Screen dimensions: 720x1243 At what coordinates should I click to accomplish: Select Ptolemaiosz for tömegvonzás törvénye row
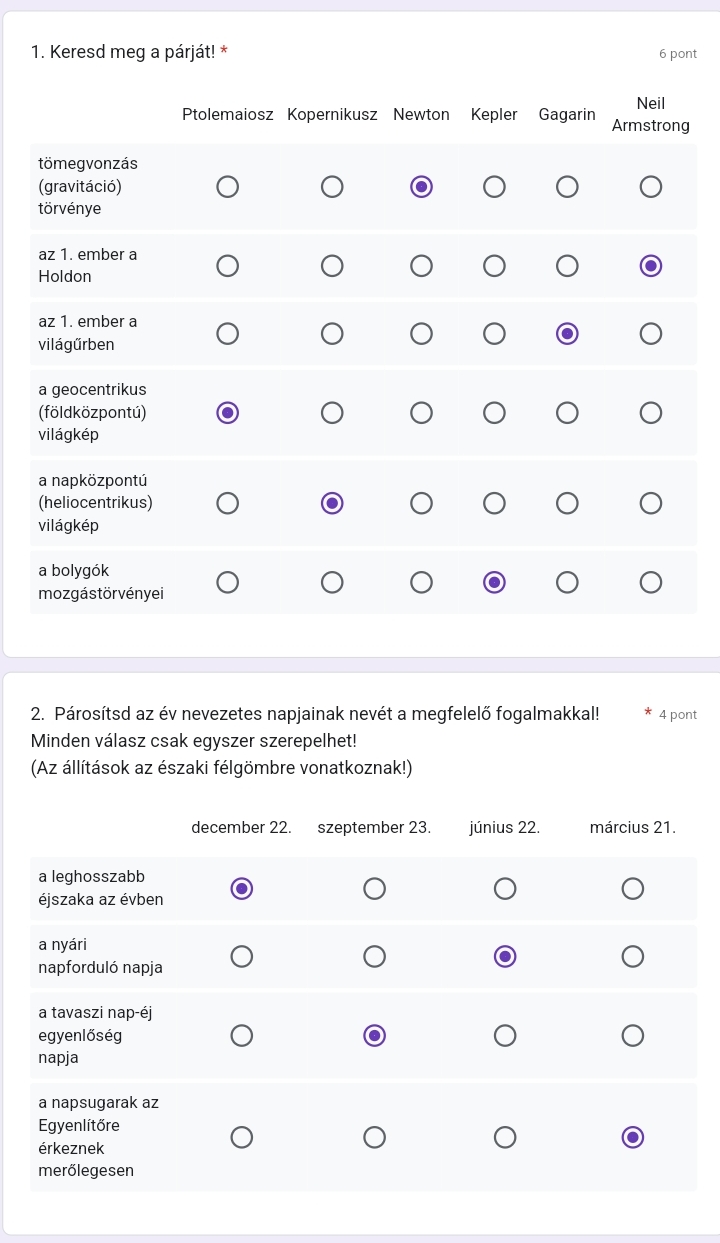(228, 186)
